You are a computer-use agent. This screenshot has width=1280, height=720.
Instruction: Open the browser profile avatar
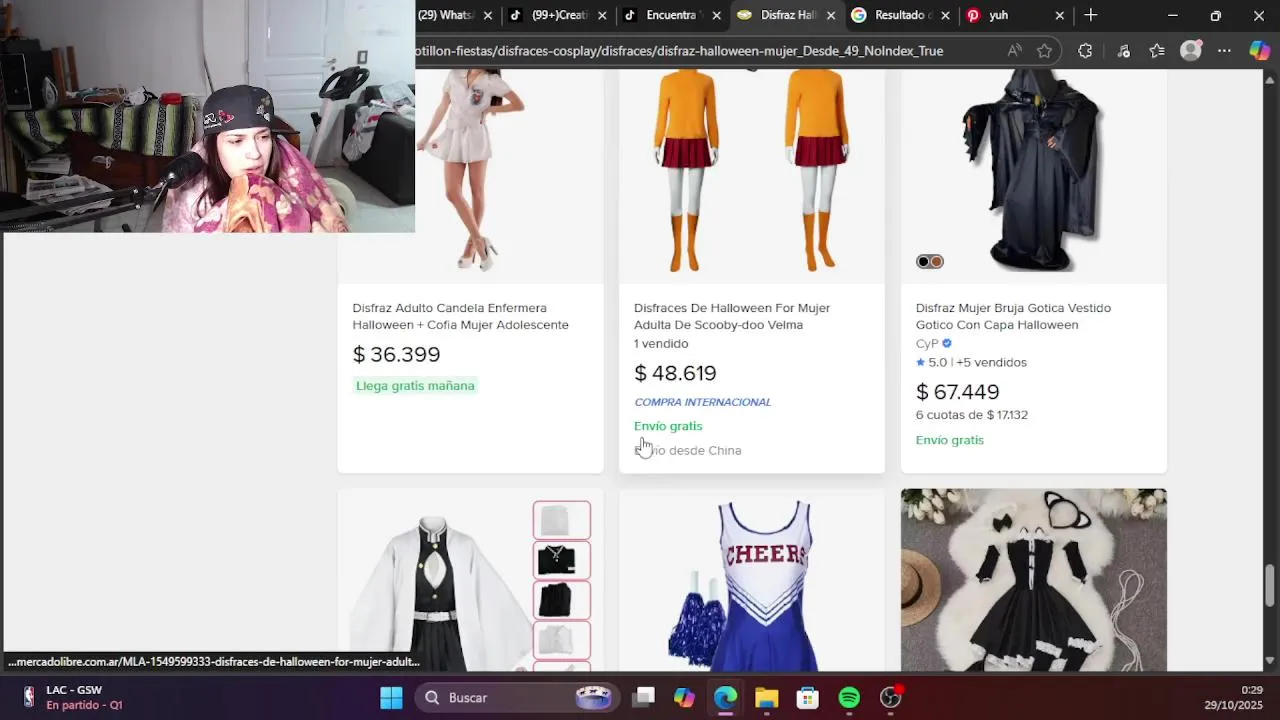click(1191, 51)
